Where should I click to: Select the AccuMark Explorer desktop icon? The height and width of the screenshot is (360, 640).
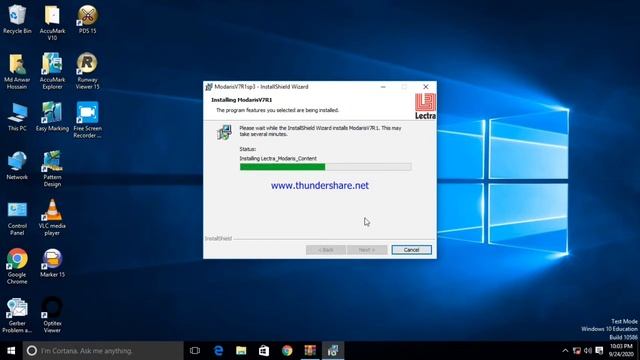[x=52, y=71]
